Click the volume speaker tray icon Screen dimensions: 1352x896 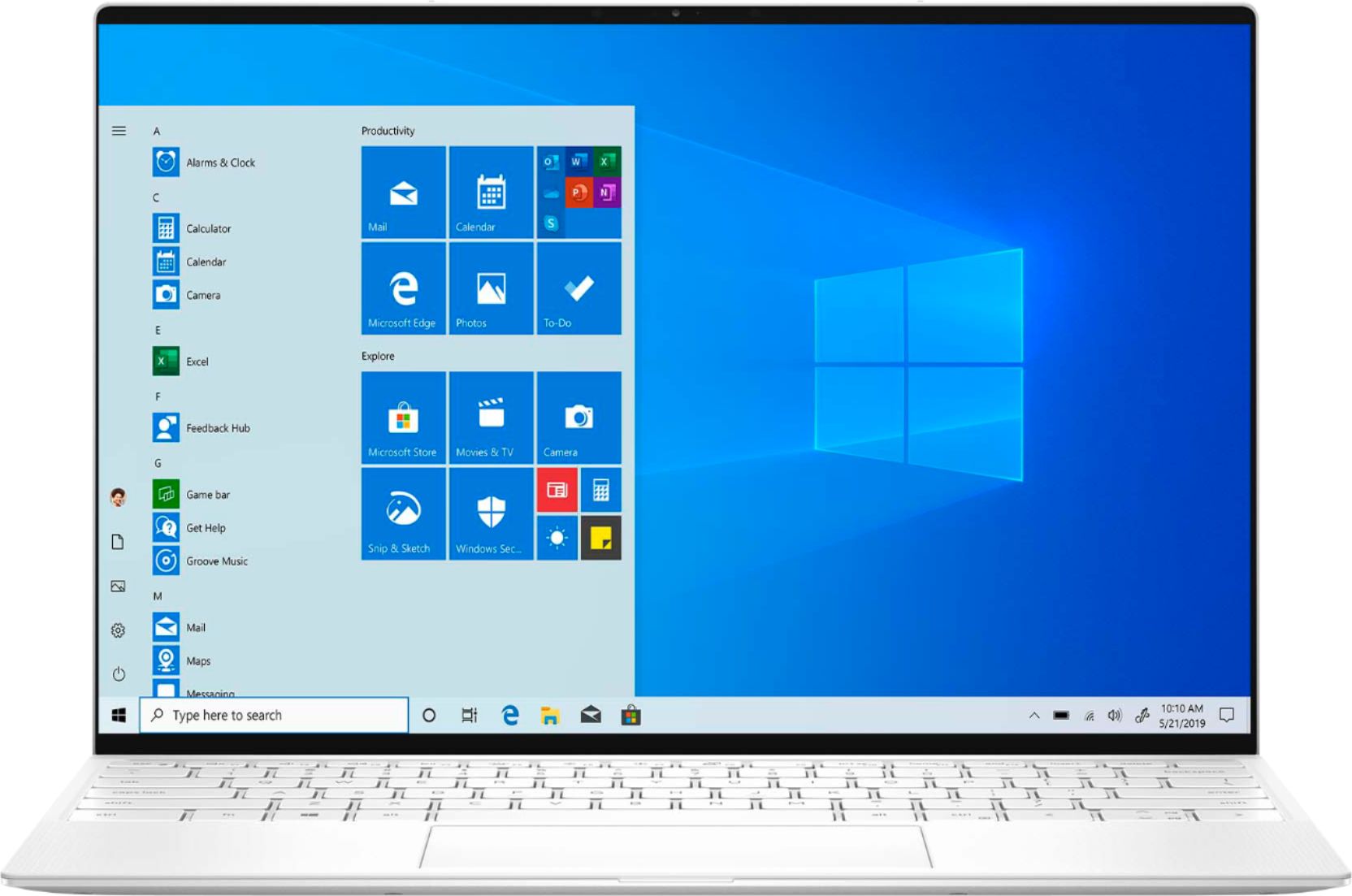[x=1115, y=716]
